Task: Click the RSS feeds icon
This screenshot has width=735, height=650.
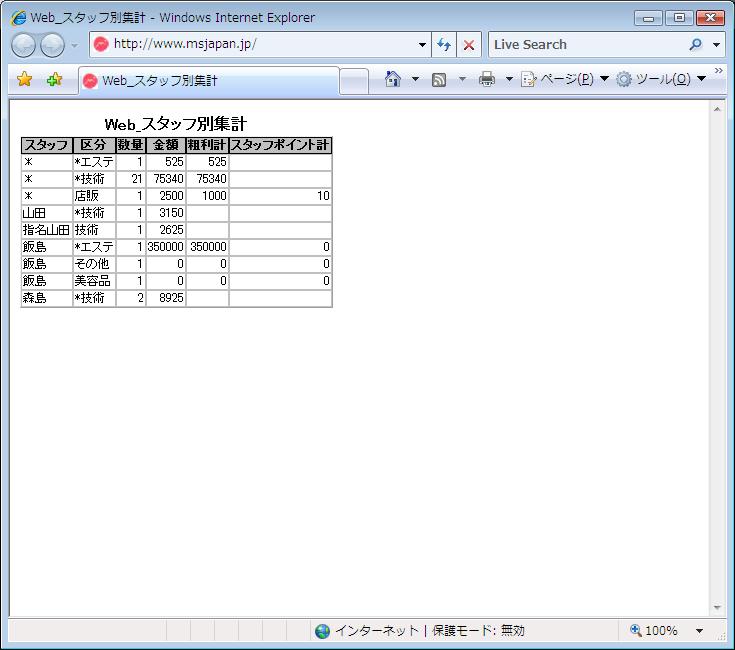Action: 439,80
